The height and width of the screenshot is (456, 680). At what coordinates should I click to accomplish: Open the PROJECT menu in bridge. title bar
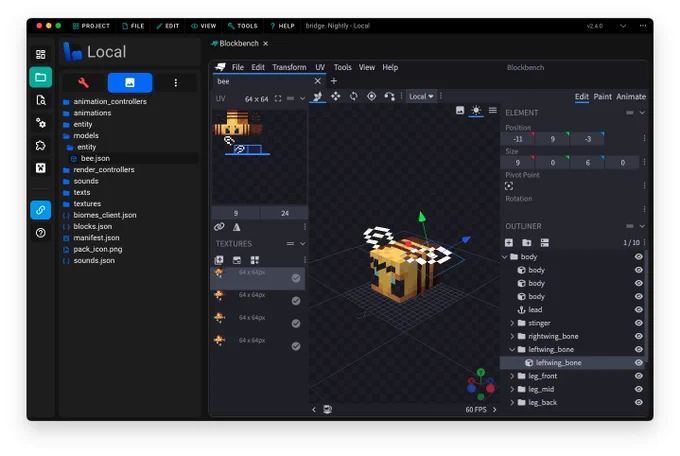click(x=92, y=26)
